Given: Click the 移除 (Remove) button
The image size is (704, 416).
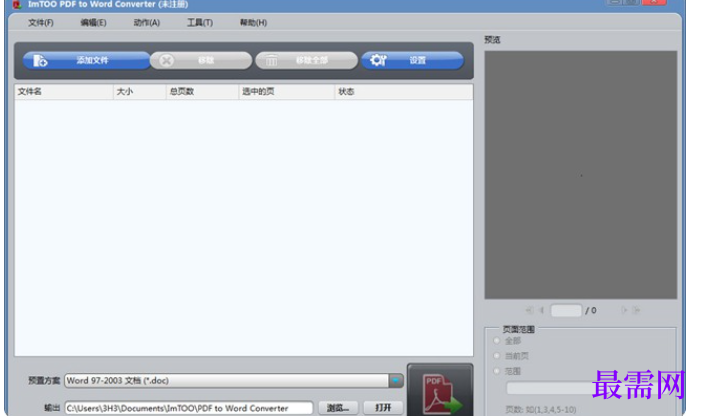Looking at the screenshot, I should click(x=201, y=60).
